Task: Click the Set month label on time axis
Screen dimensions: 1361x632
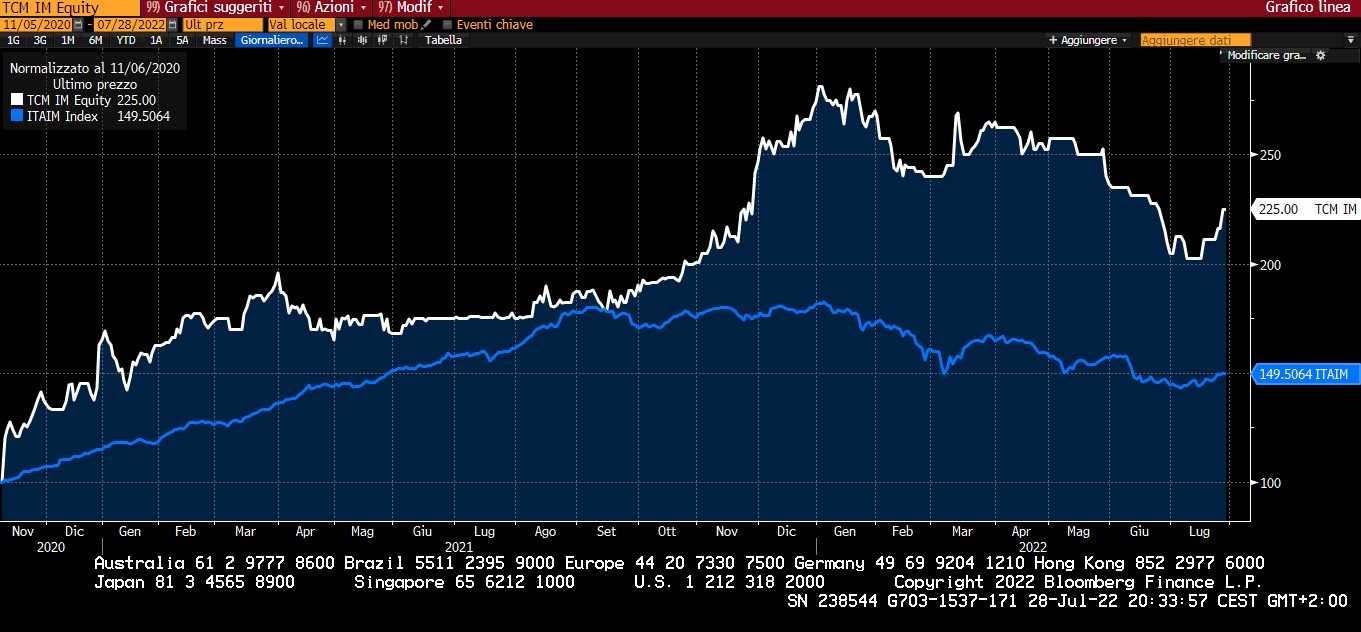Action: pyautogui.click(x=606, y=532)
